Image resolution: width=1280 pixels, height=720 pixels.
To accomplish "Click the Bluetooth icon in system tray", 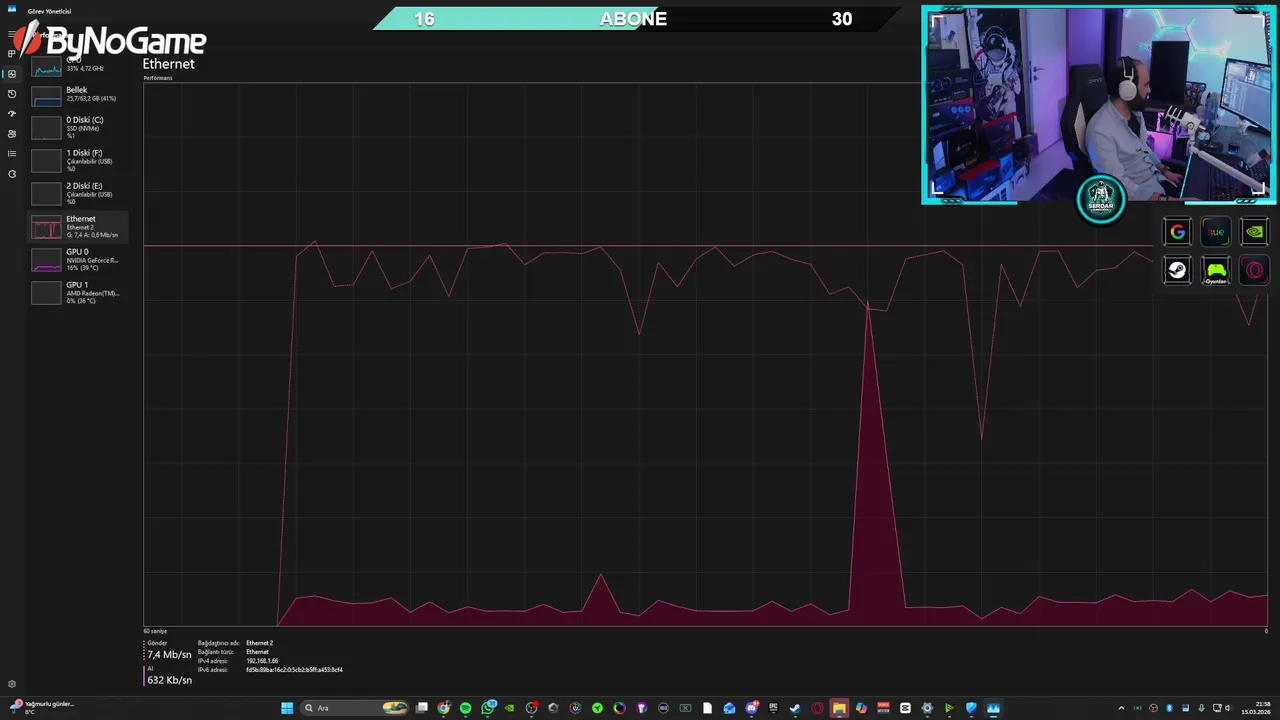I will coord(1170,708).
